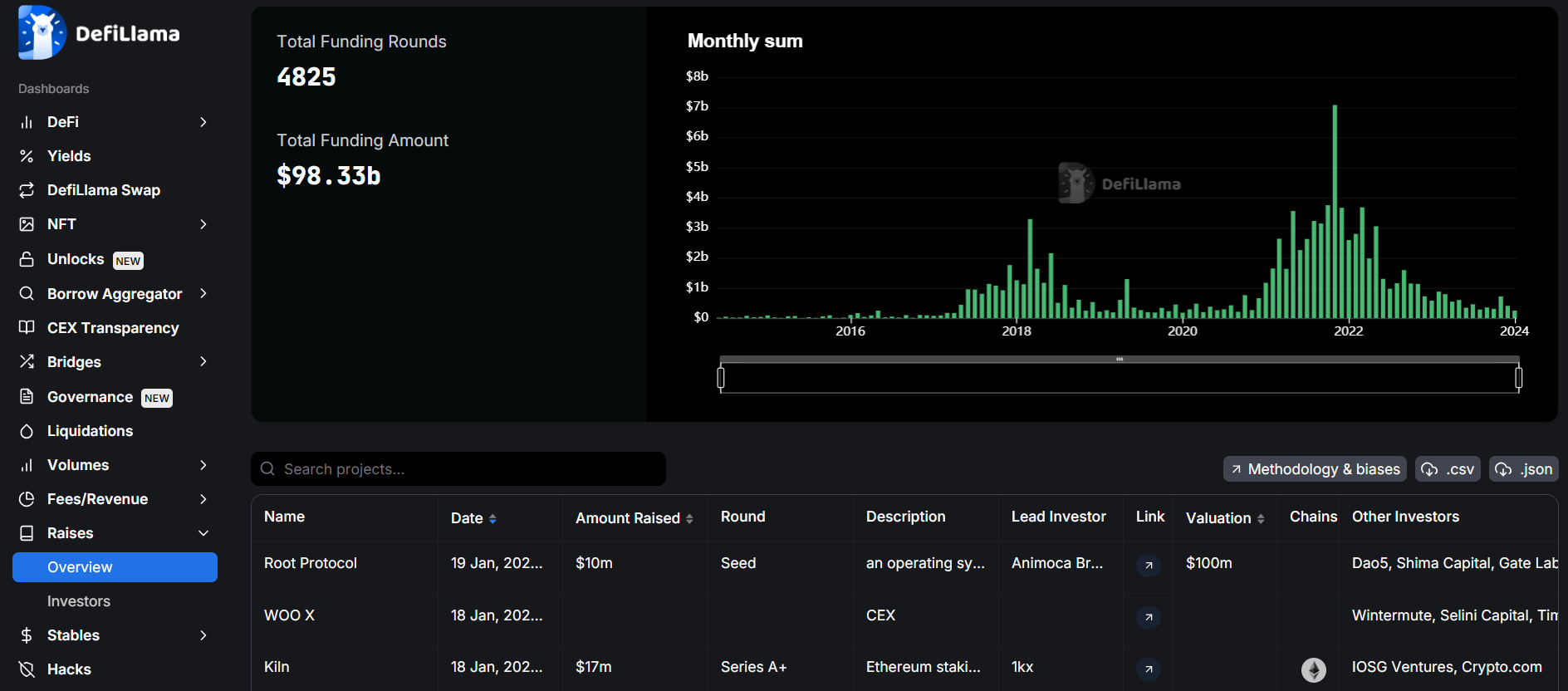Open the Hacks page
Viewport: 1568px width, 691px height.
pos(69,669)
